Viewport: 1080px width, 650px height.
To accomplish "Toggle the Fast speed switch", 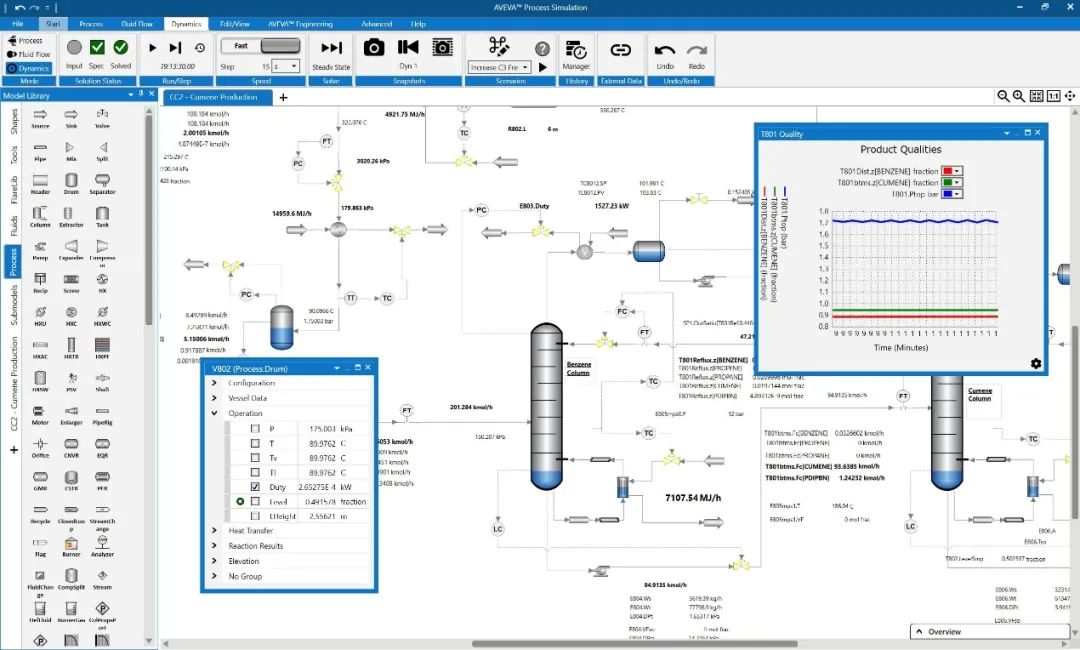I will 280,45.
